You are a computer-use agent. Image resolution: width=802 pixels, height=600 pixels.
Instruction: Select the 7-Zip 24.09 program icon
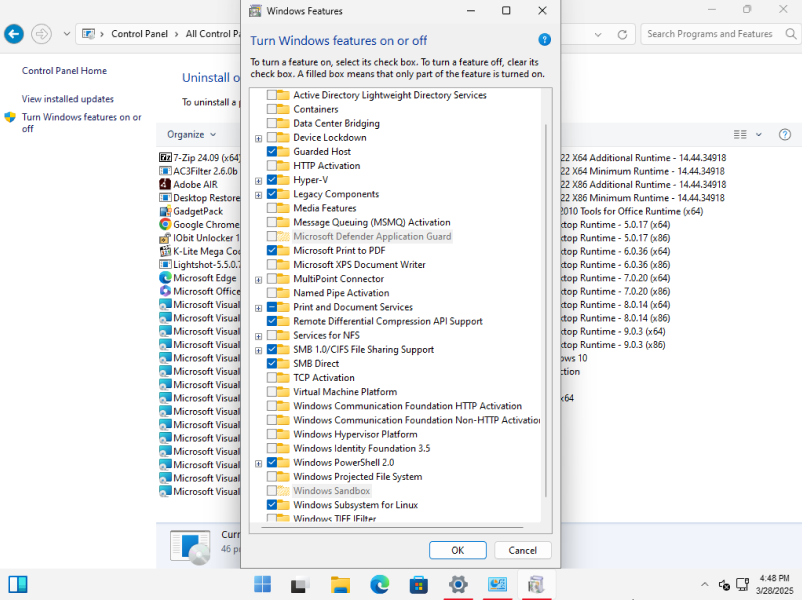(x=165, y=158)
